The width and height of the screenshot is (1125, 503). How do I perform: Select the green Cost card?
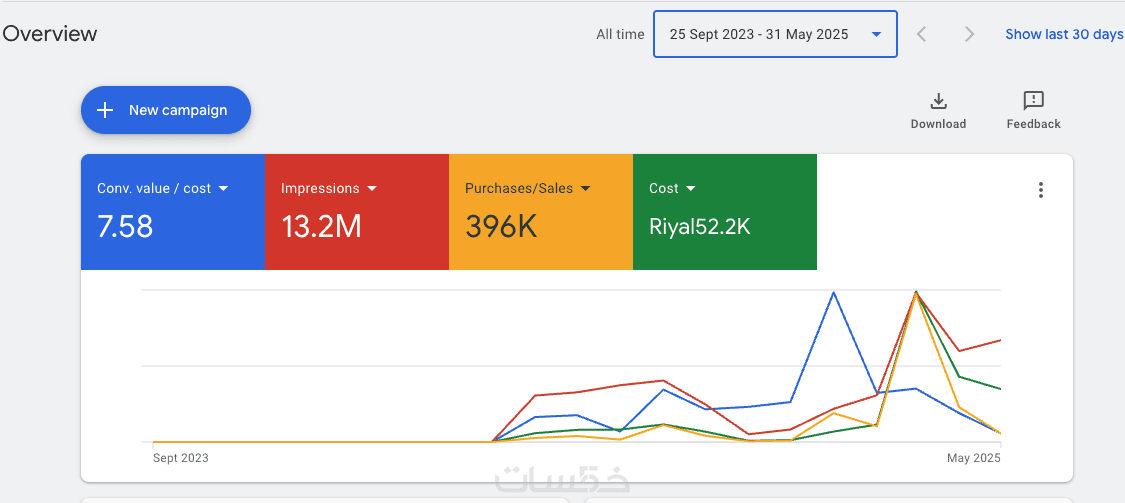pyautogui.click(x=725, y=226)
